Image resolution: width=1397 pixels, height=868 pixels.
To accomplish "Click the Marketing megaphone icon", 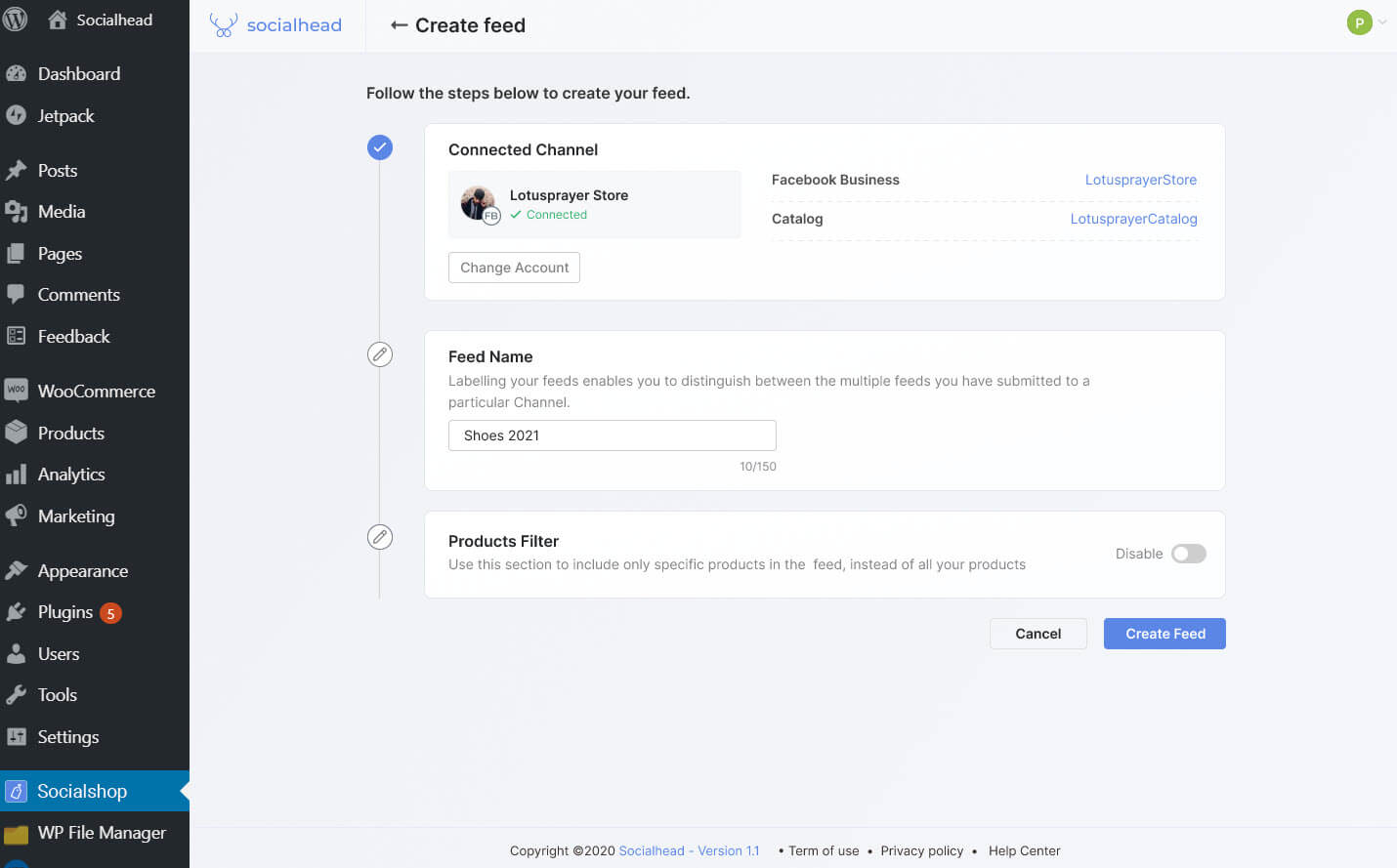I will click(16, 516).
